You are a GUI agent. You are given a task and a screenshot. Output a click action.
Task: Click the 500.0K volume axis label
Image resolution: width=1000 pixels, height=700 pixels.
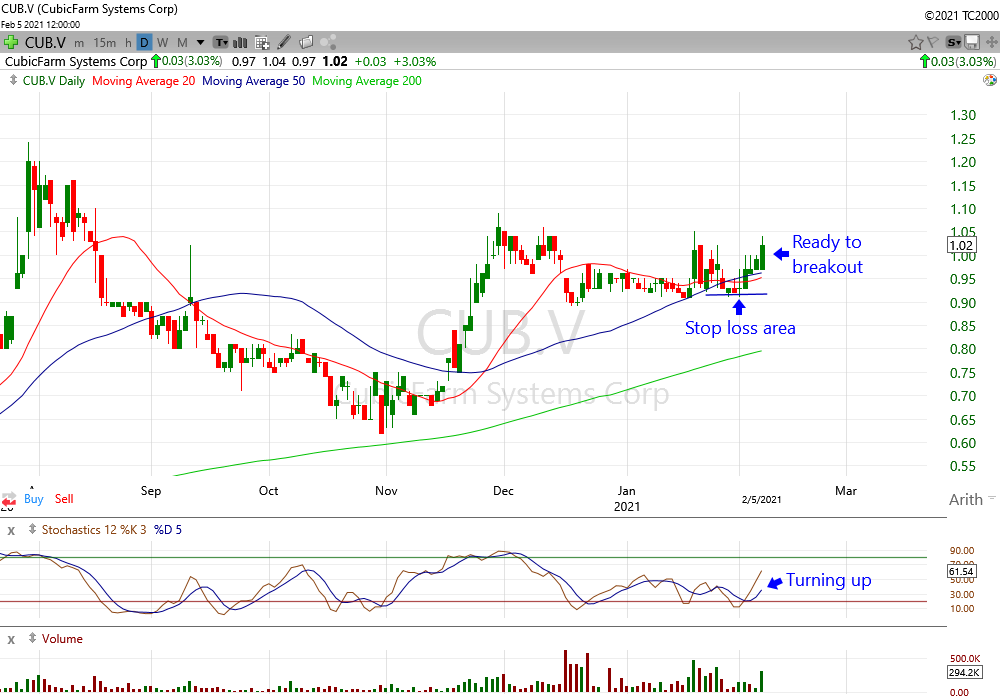pyautogui.click(x=964, y=659)
